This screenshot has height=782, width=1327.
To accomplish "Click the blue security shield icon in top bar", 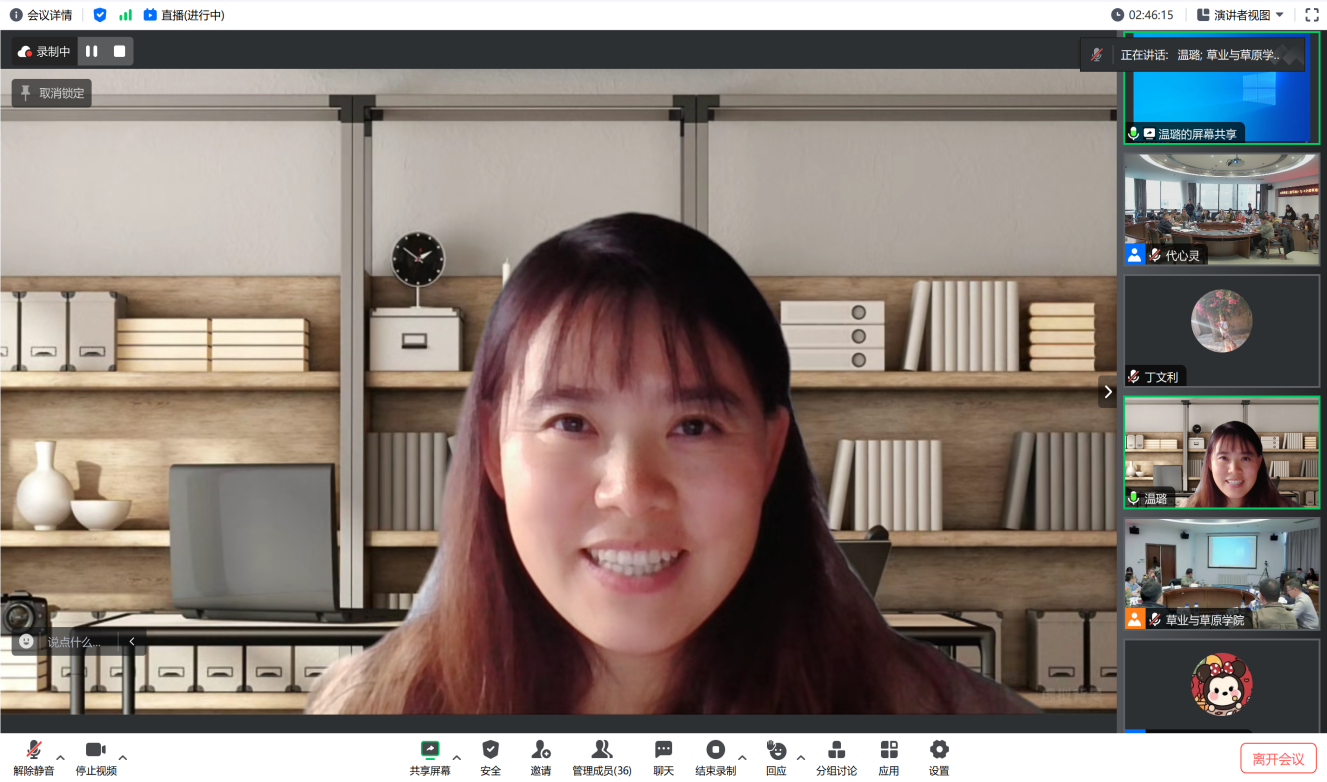I will click(99, 15).
